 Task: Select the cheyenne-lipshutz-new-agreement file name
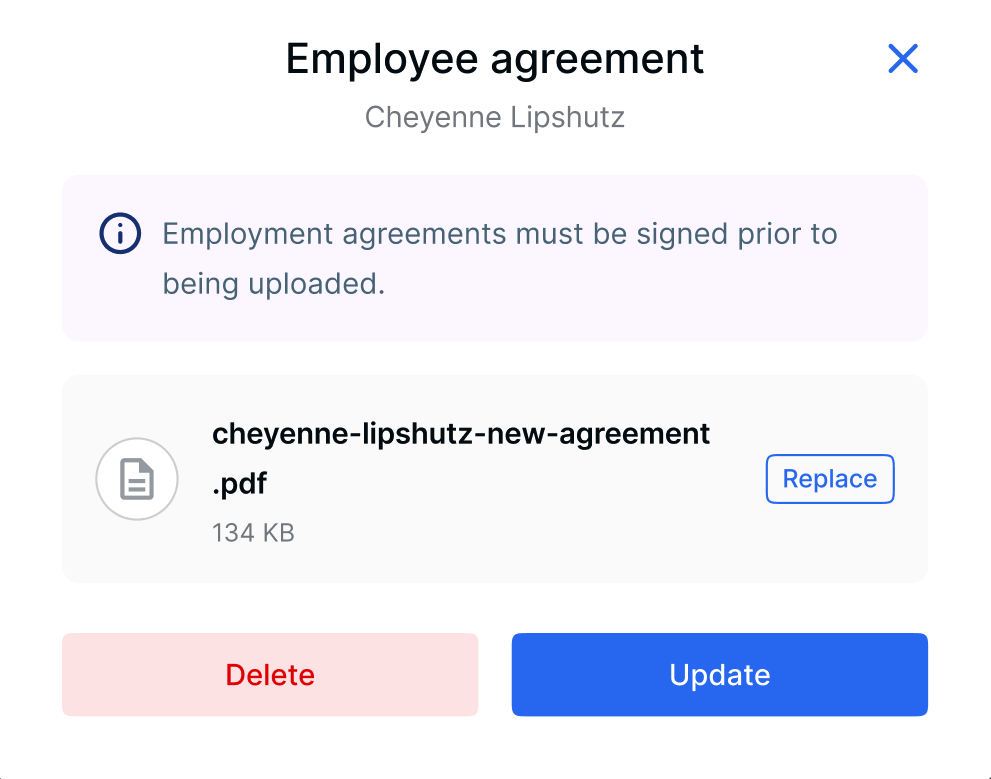pos(461,434)
